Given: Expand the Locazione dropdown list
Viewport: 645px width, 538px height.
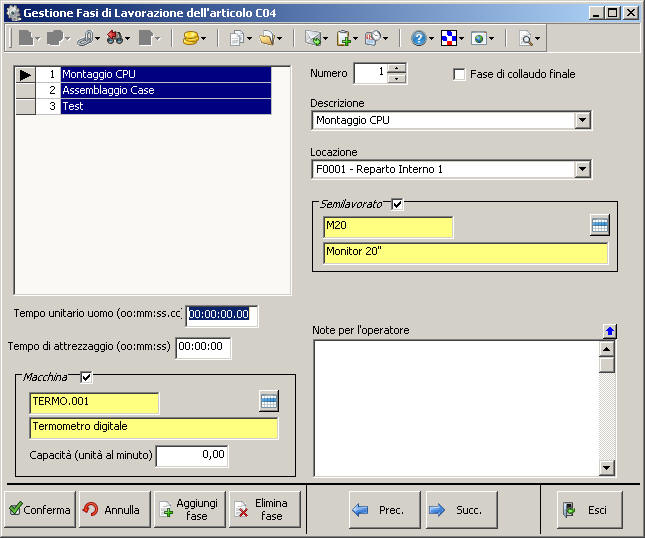Looking at the screenshot, I should click(x=583, y=170).
